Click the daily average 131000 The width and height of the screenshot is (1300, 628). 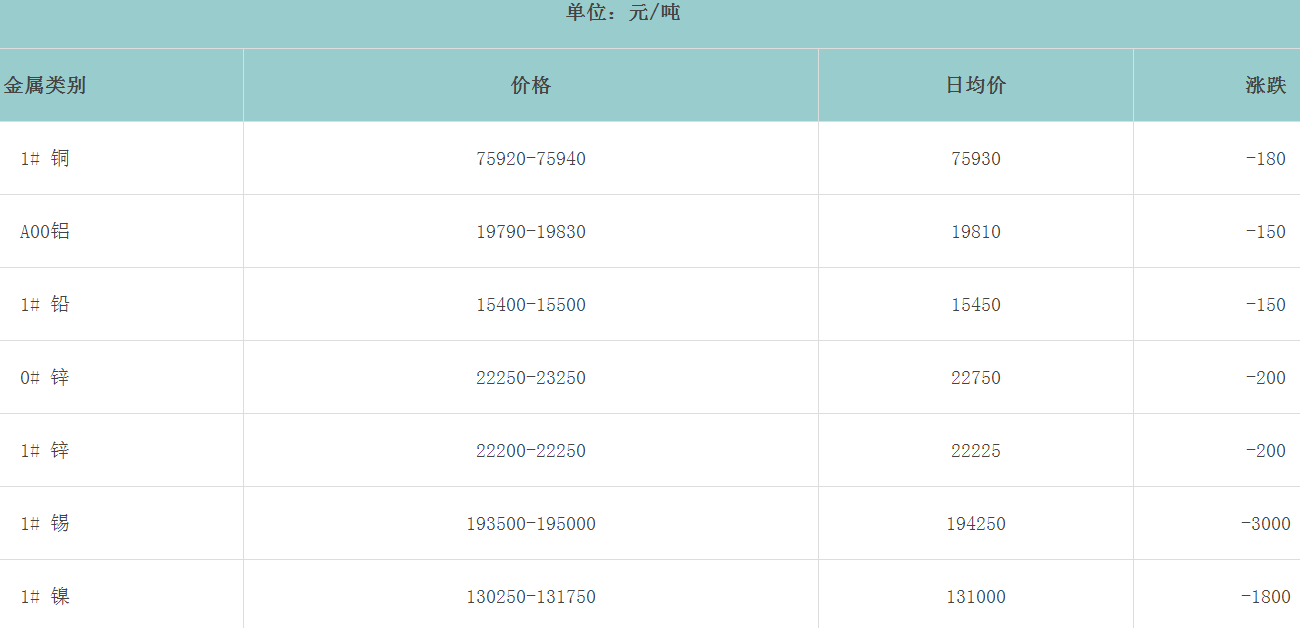[976, 596]
